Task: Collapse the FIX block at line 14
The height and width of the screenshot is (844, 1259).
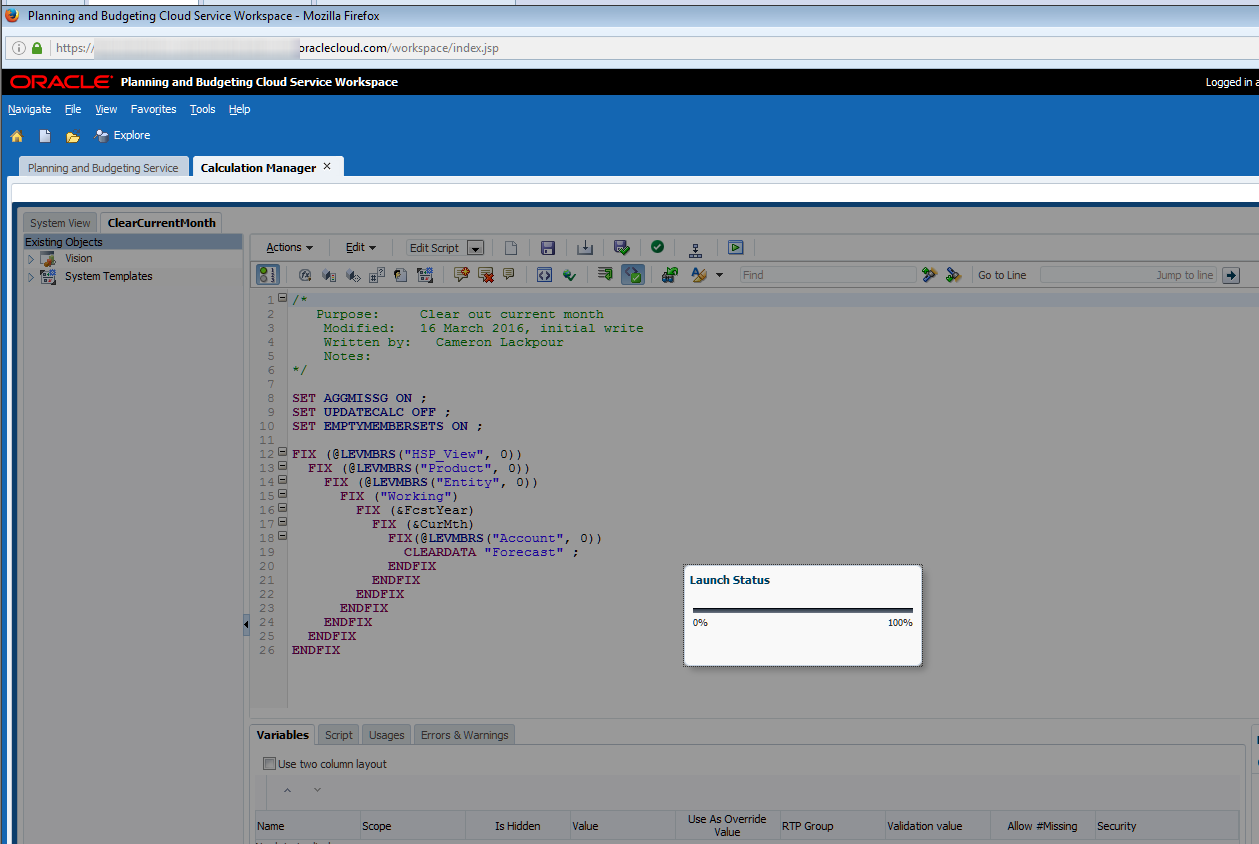Action: (x=282, y=480)
